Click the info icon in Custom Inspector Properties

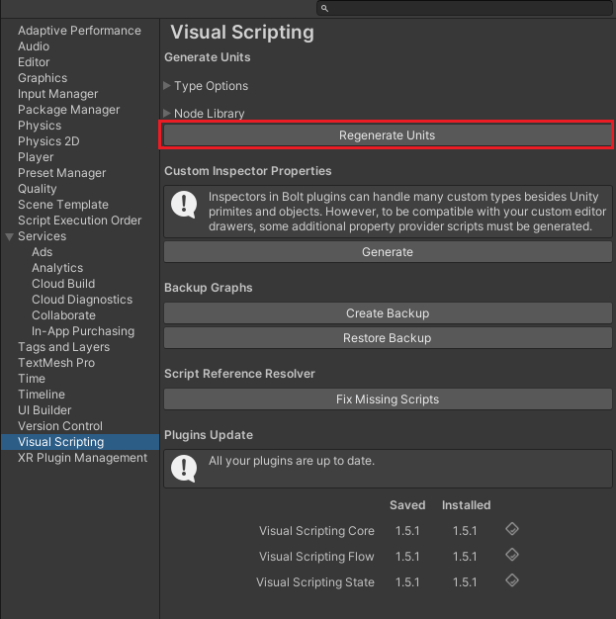[184, 204]
